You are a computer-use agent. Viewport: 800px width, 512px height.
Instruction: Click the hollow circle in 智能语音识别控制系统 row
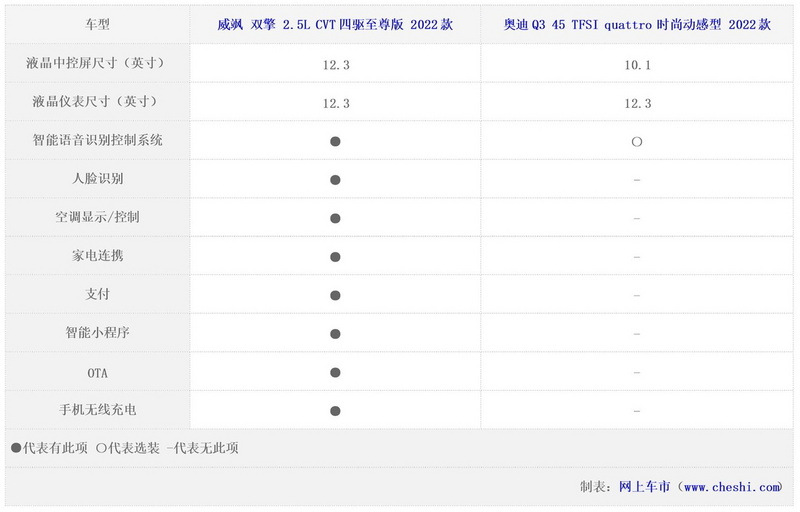(637, 141)
